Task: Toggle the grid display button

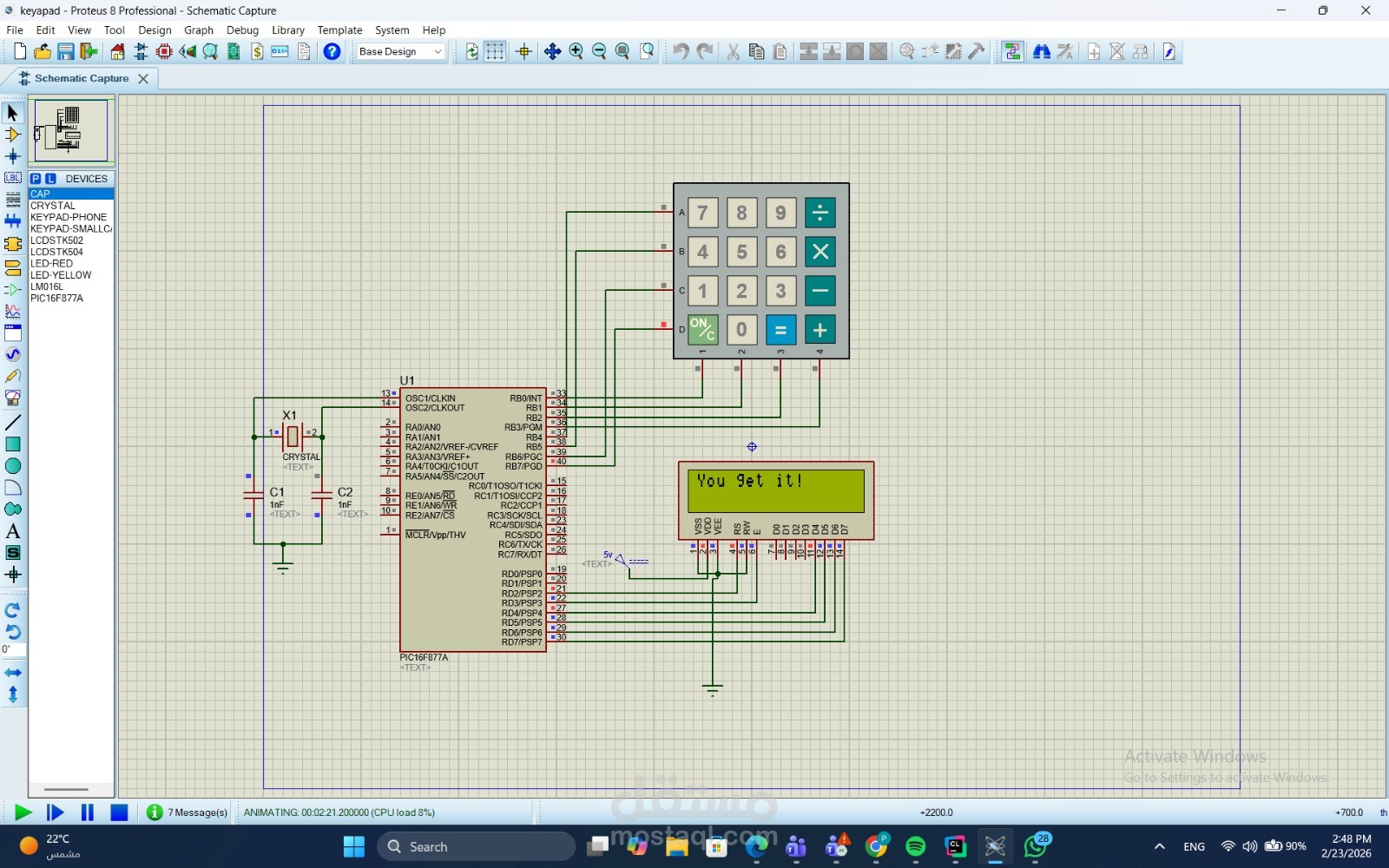Action: (495, 52)
